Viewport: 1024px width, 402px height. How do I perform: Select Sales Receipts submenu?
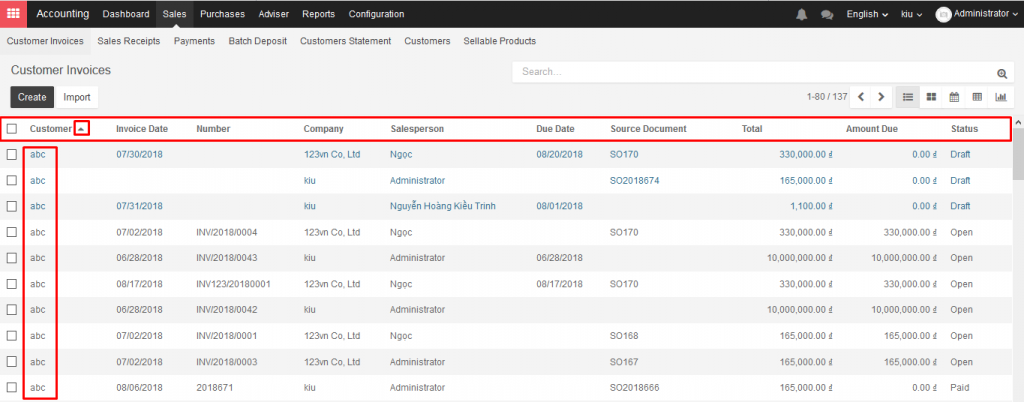coord(129,41)
